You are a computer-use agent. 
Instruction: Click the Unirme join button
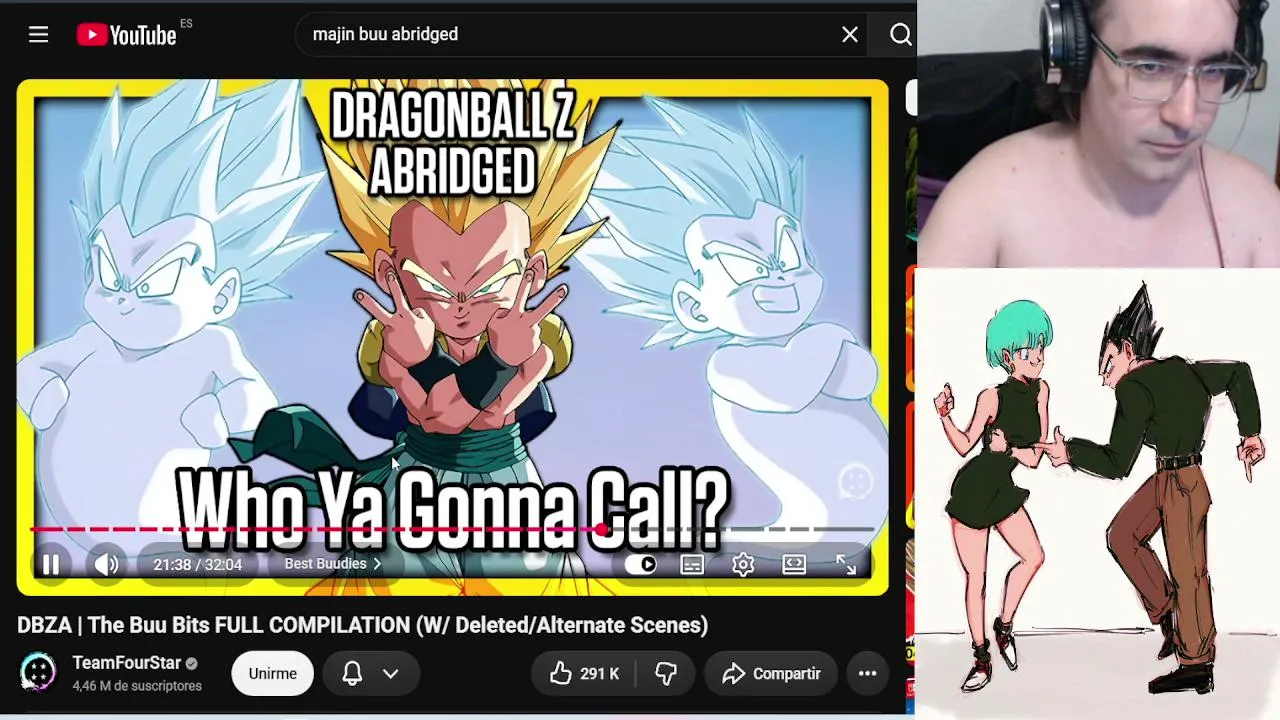pos(272,674)
